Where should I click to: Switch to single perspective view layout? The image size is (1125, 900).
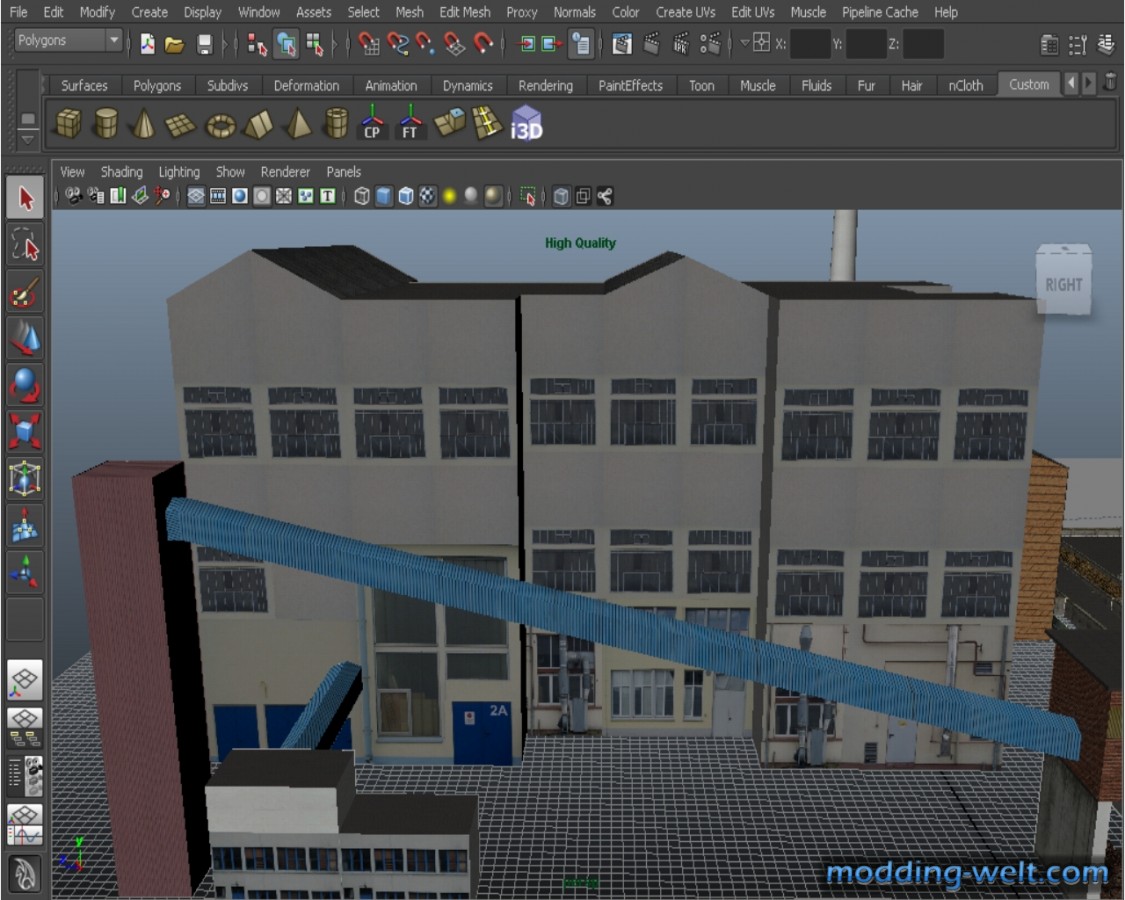tap(24, 679)
